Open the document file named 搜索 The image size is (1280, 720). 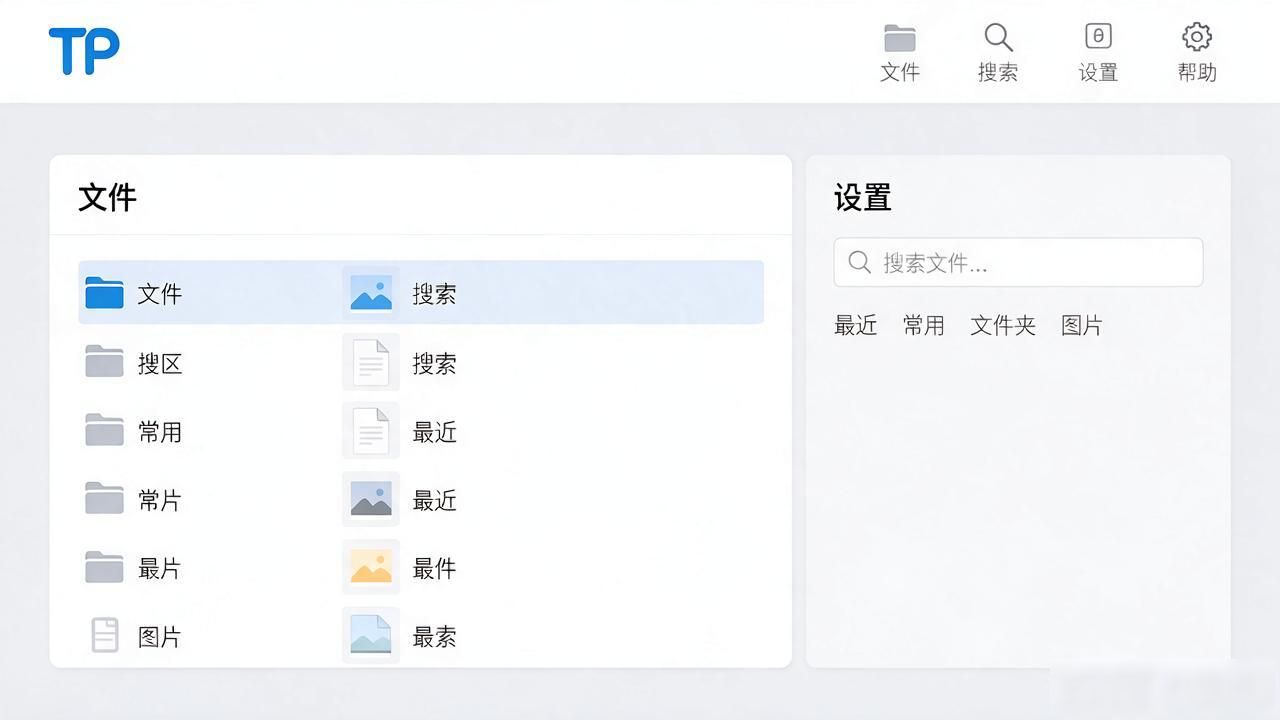[371, 362]
